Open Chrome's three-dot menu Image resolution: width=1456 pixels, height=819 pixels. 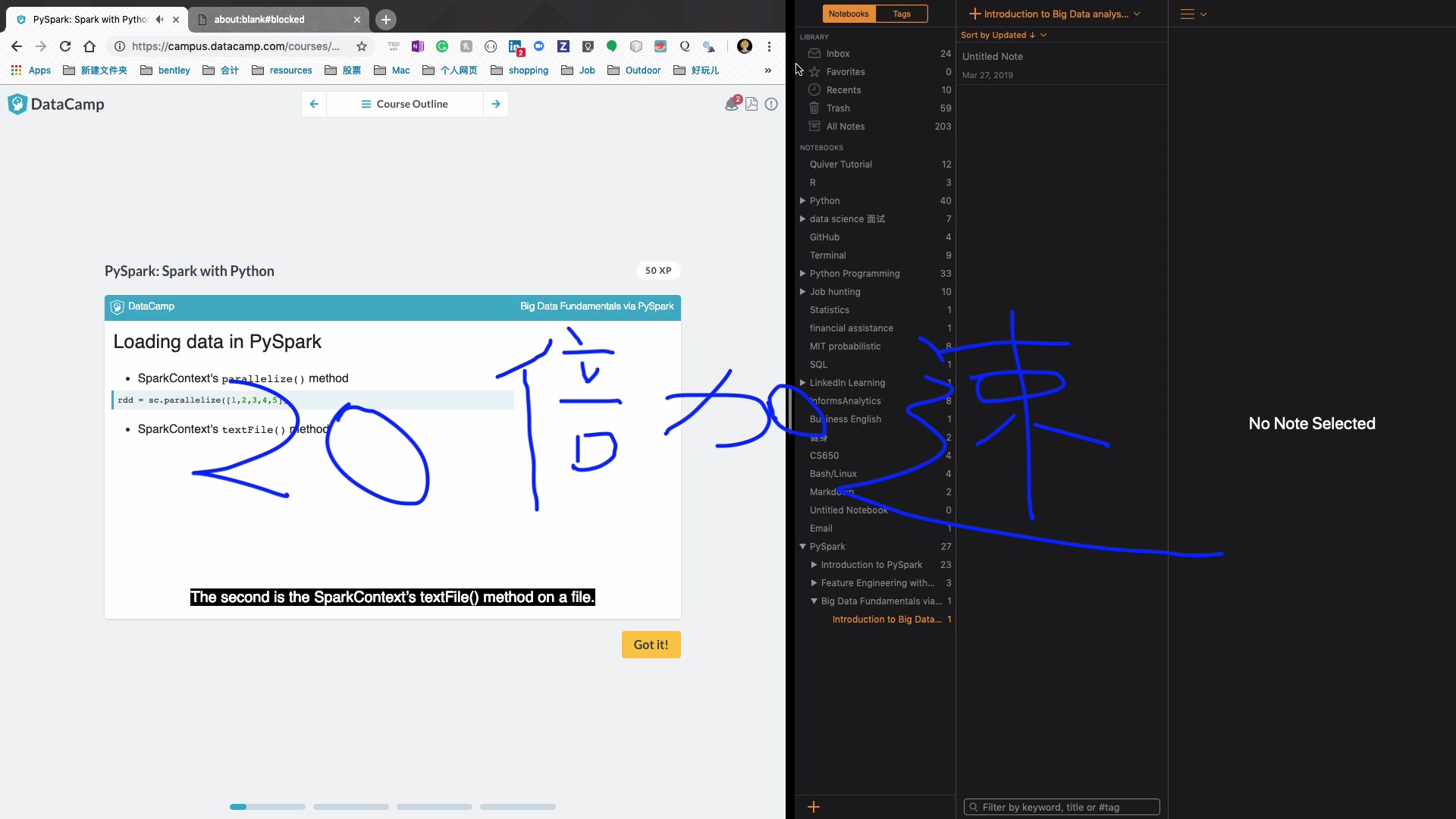click(769, 46)
